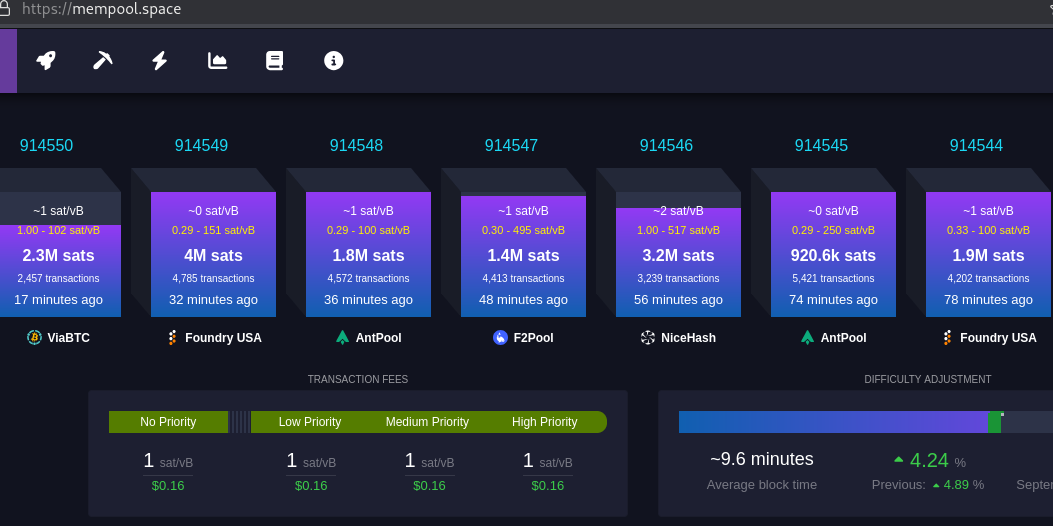Click Foundry USA logo under block 914544
The width and height of the screenshot is (1053, 526).
[947, 337]
